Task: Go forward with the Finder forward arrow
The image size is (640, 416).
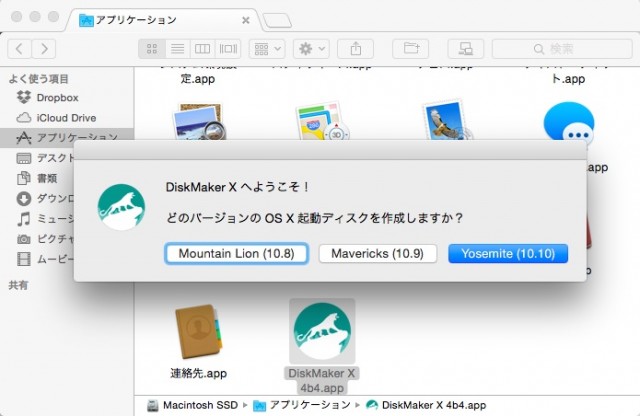Action: [x=44, y=49]
